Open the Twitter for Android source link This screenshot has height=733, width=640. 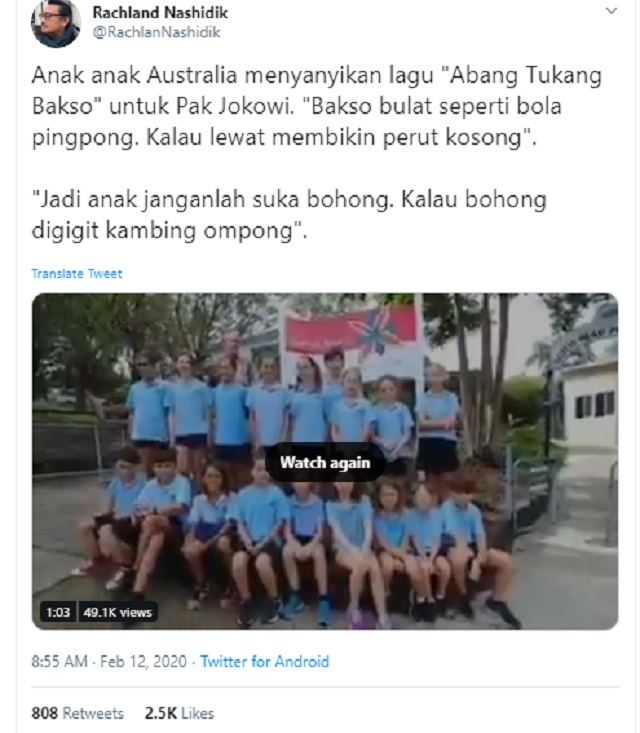click(265, 661)
